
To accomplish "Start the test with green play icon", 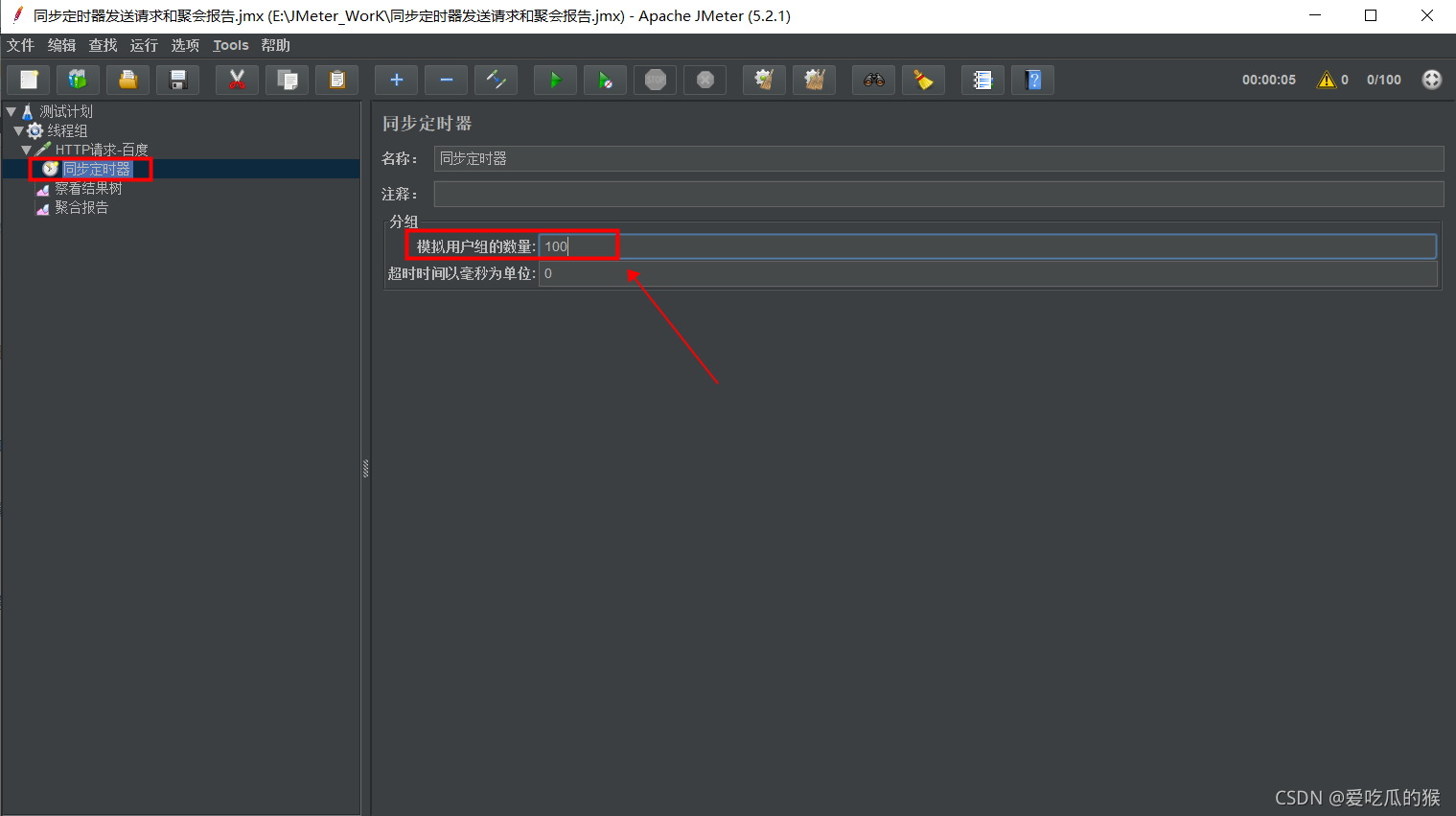I will [556, 80].
